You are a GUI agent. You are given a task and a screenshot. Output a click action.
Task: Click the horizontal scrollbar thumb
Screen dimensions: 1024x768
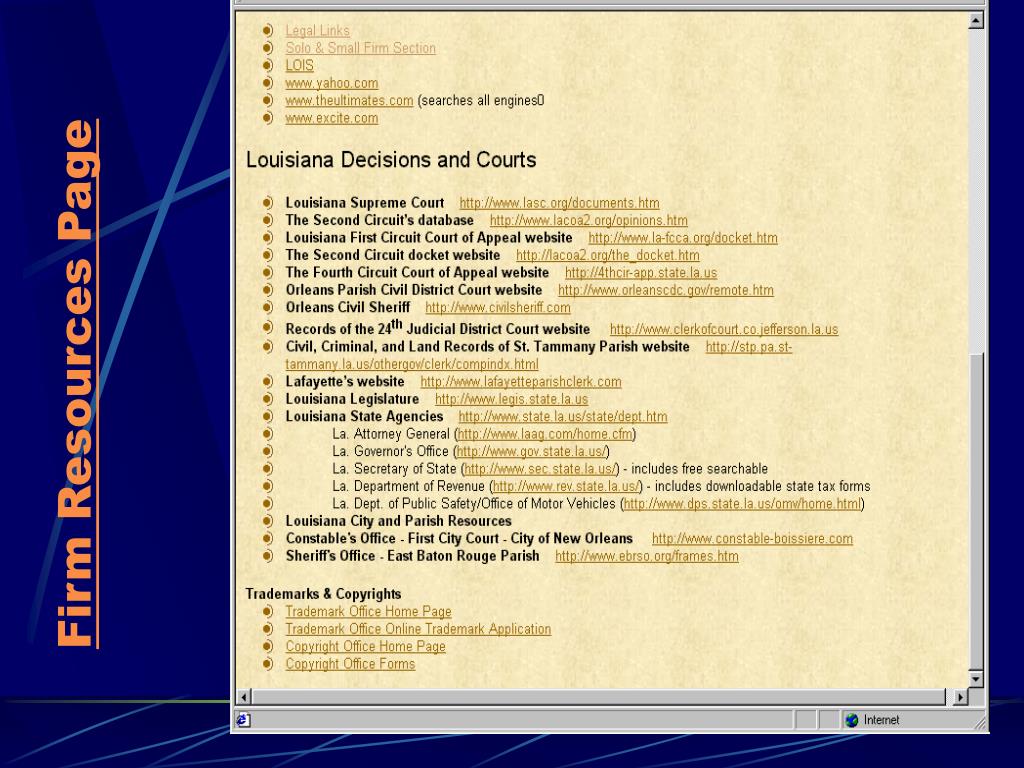coord(599,697)
